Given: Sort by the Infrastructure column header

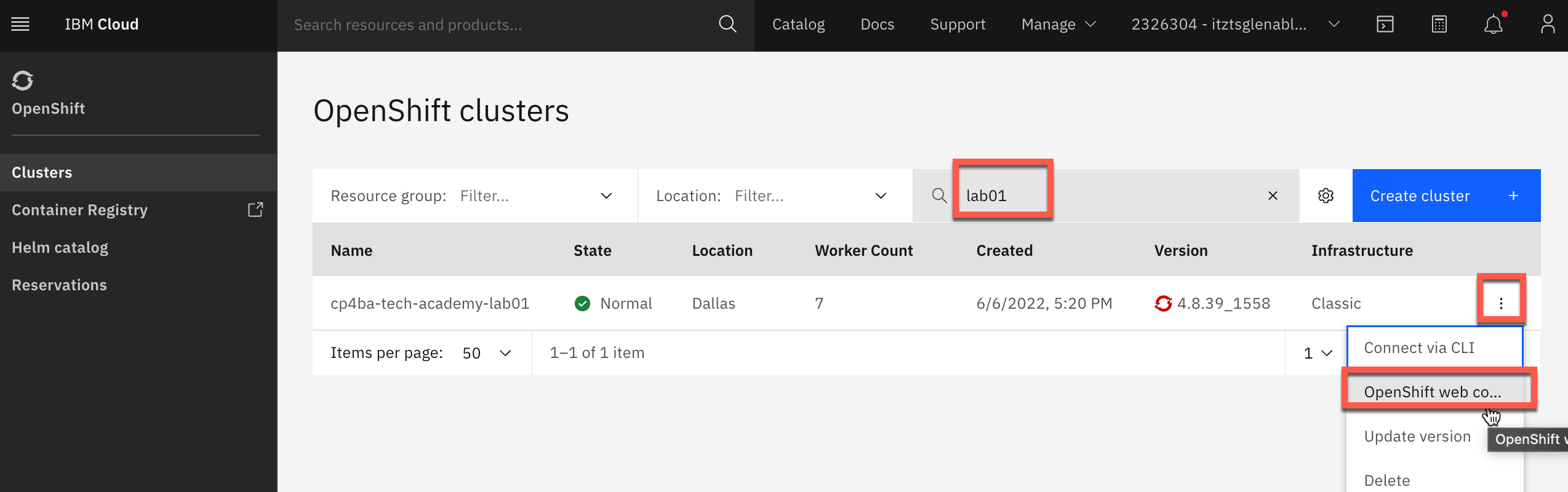Looking at the screenshot, I should click(x=1362, y=250).
